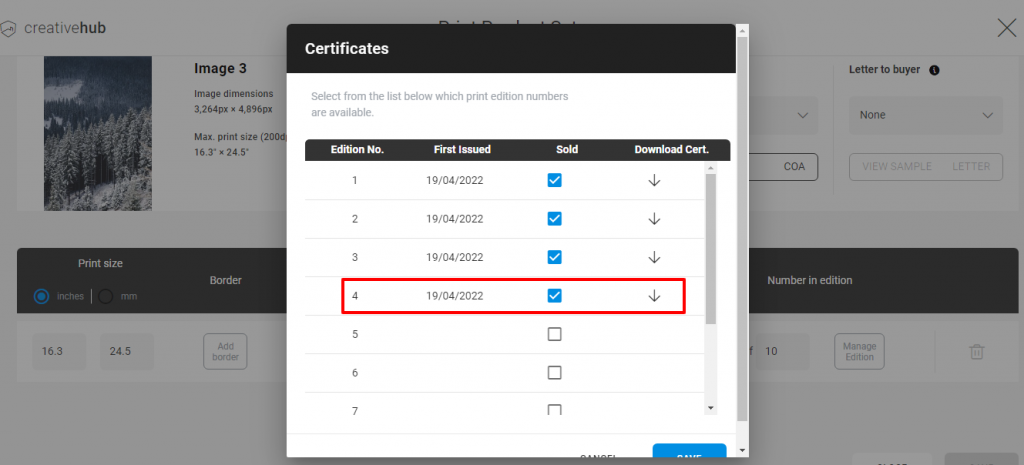
Task: Click the 24.5 height input field
Action: click(127, 351)
